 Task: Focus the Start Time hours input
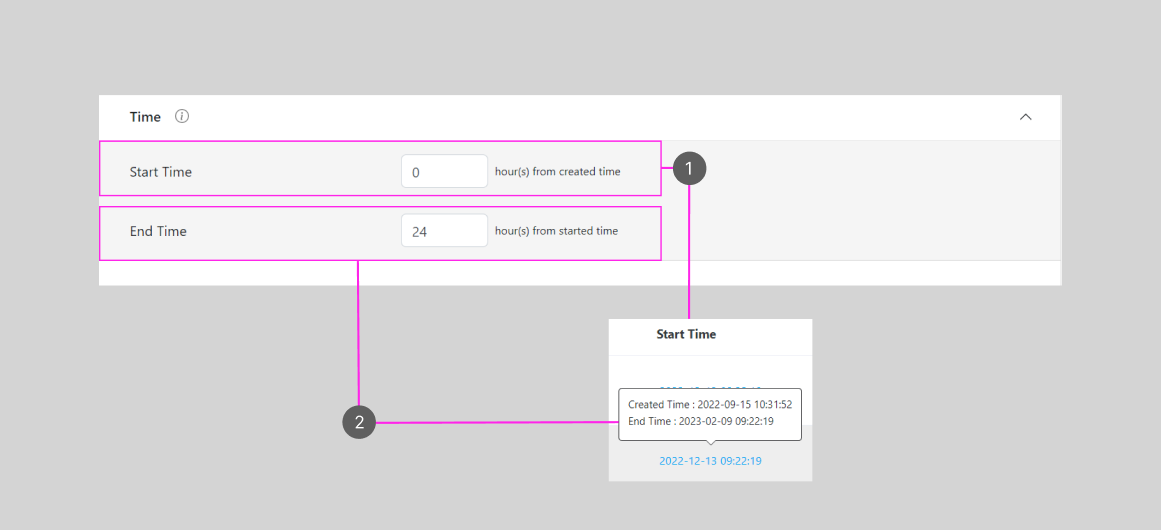(x=443, y=172)
